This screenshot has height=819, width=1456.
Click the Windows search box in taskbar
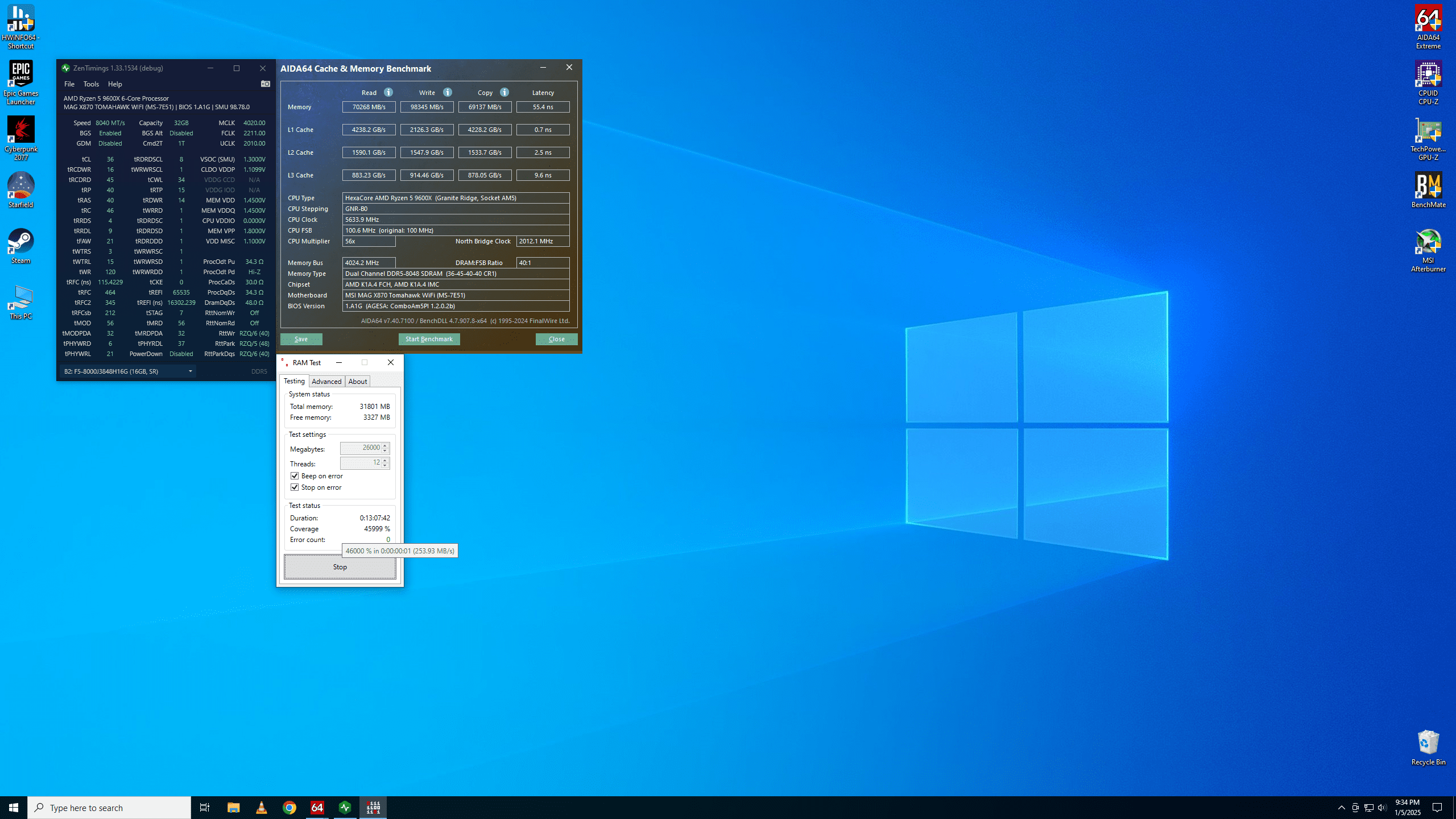(109, 808)
